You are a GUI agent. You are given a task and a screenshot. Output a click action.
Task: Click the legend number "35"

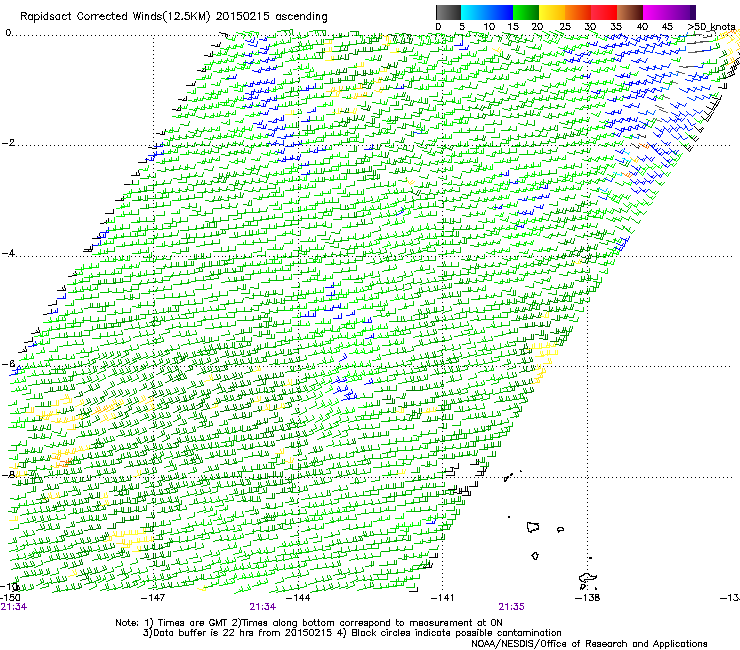pyautogui.click(x=616, y=27)
